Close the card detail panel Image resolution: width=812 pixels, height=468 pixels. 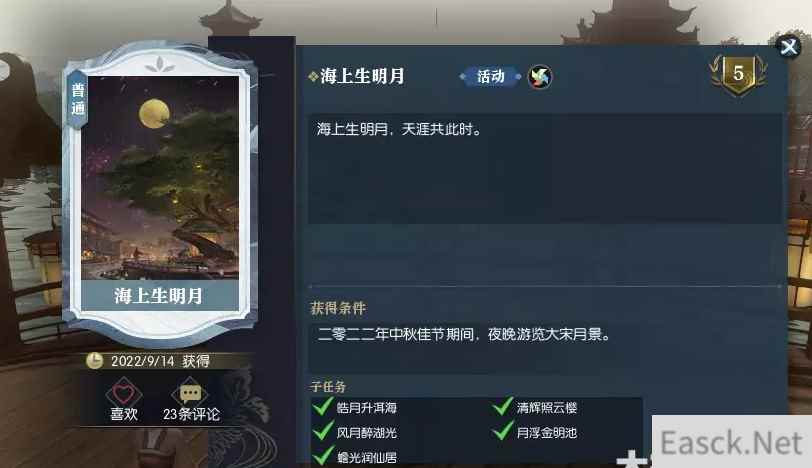(789, 47)
